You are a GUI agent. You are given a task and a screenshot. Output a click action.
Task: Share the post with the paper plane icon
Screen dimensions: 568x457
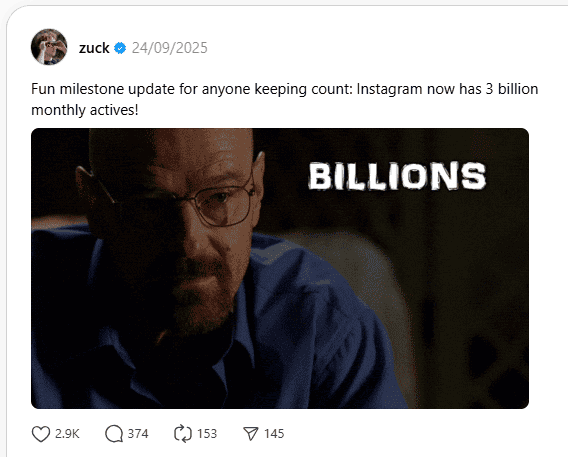[251, 434]
